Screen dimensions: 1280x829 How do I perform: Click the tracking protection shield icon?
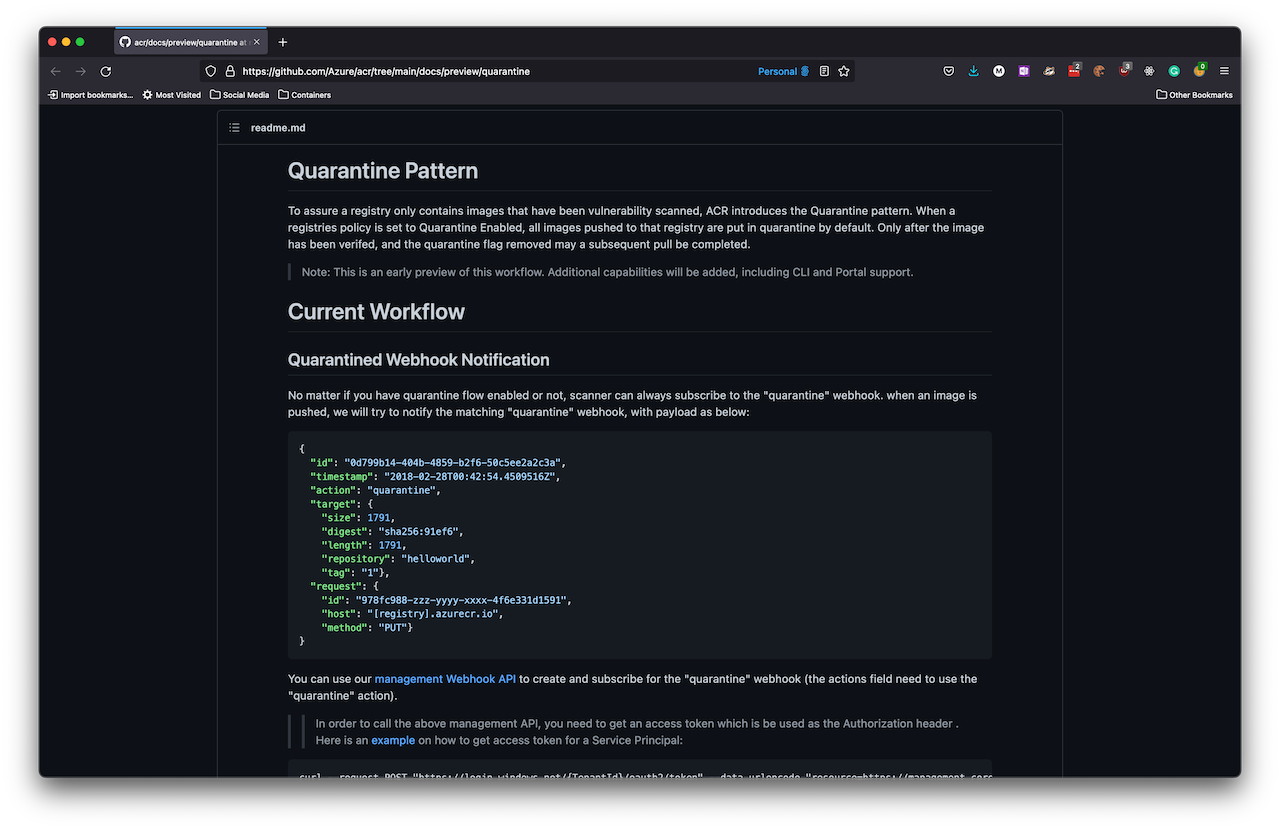(210, 71)
